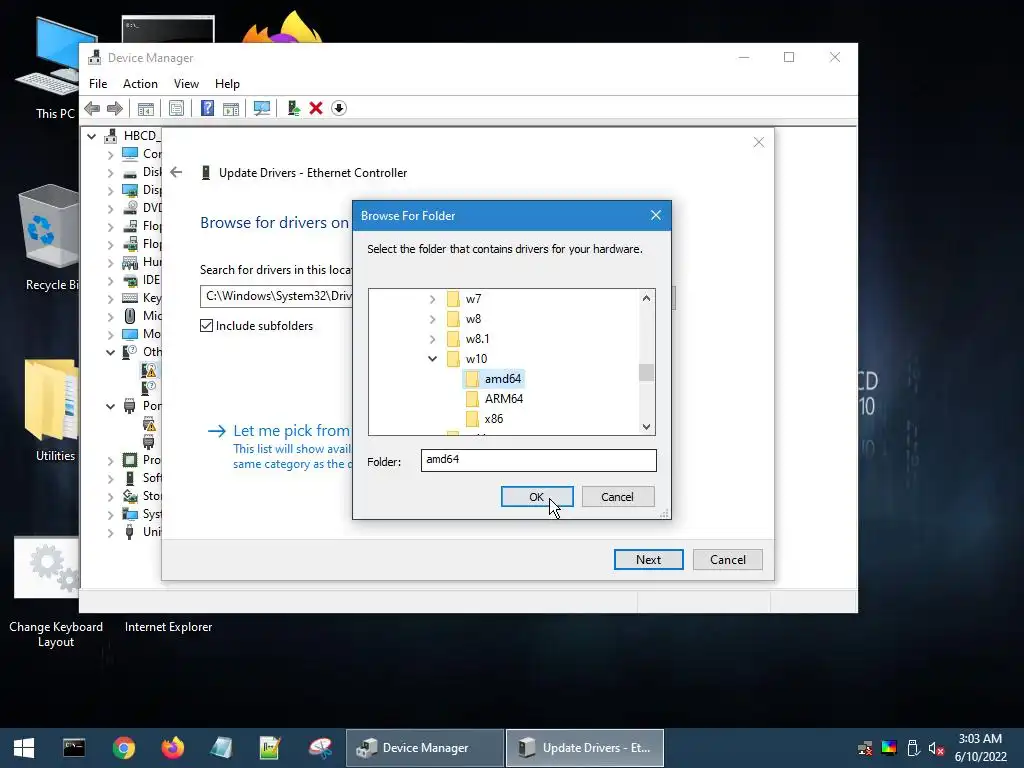
Task: Select the warning-marked device under Other devices
Action: [x=150, y=370]
